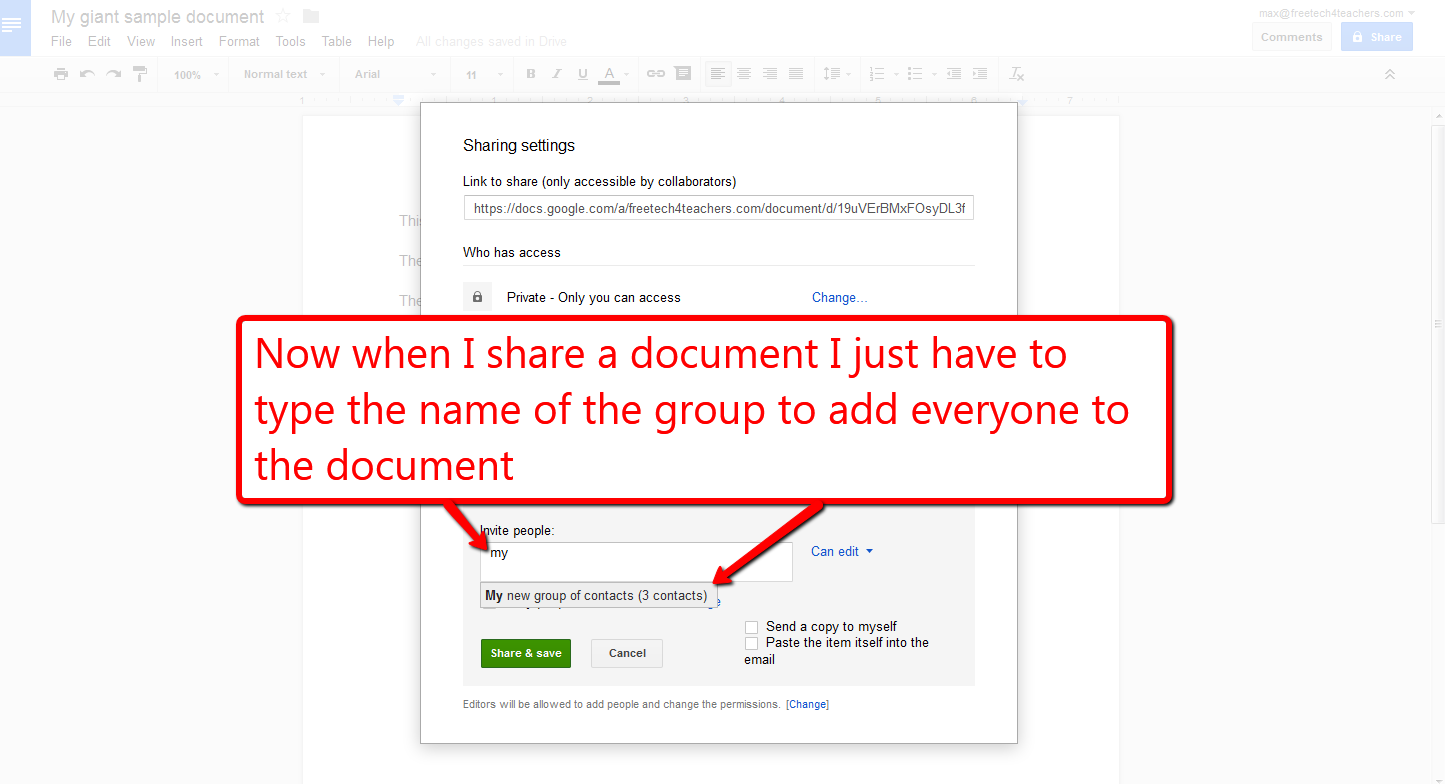Check Send a copy to myself
The height and width of the screenshot is (784, 1445).
752,627
